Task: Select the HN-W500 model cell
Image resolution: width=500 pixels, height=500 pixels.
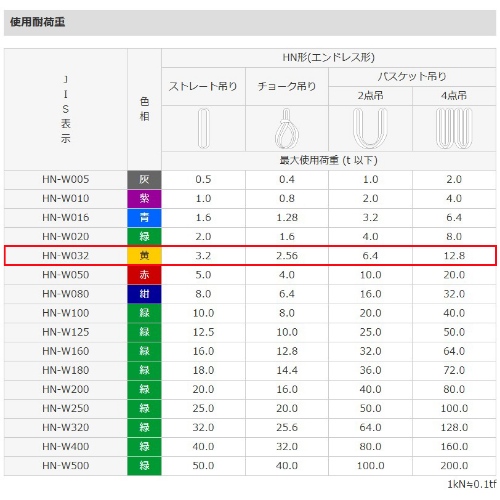Action: (x=66, y=466)
